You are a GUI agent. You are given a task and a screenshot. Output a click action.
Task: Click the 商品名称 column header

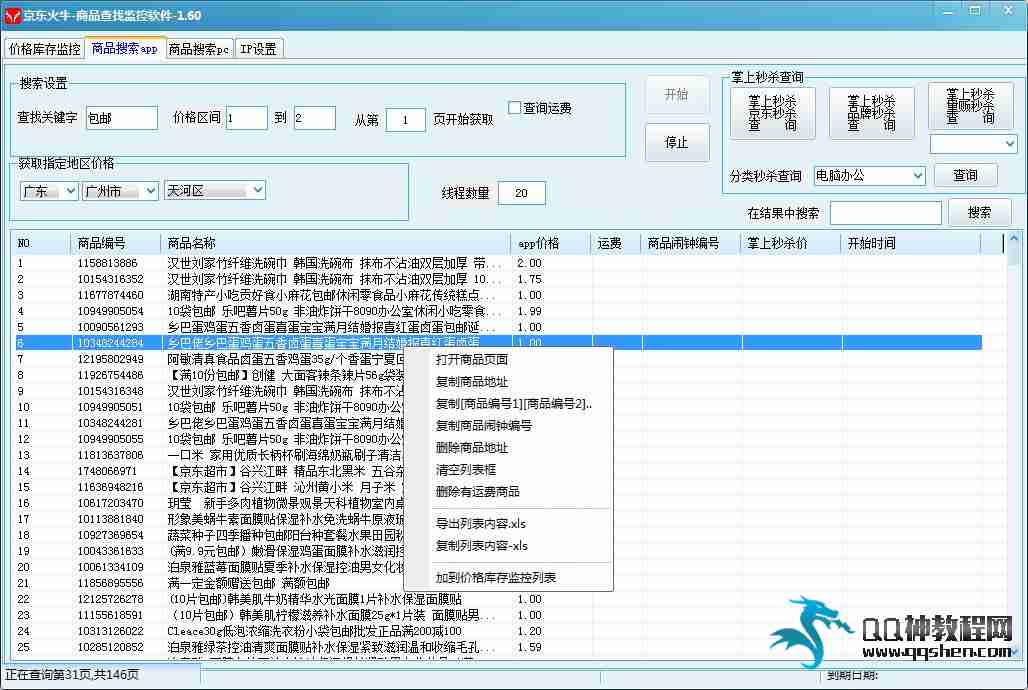(x=335, y=243)
